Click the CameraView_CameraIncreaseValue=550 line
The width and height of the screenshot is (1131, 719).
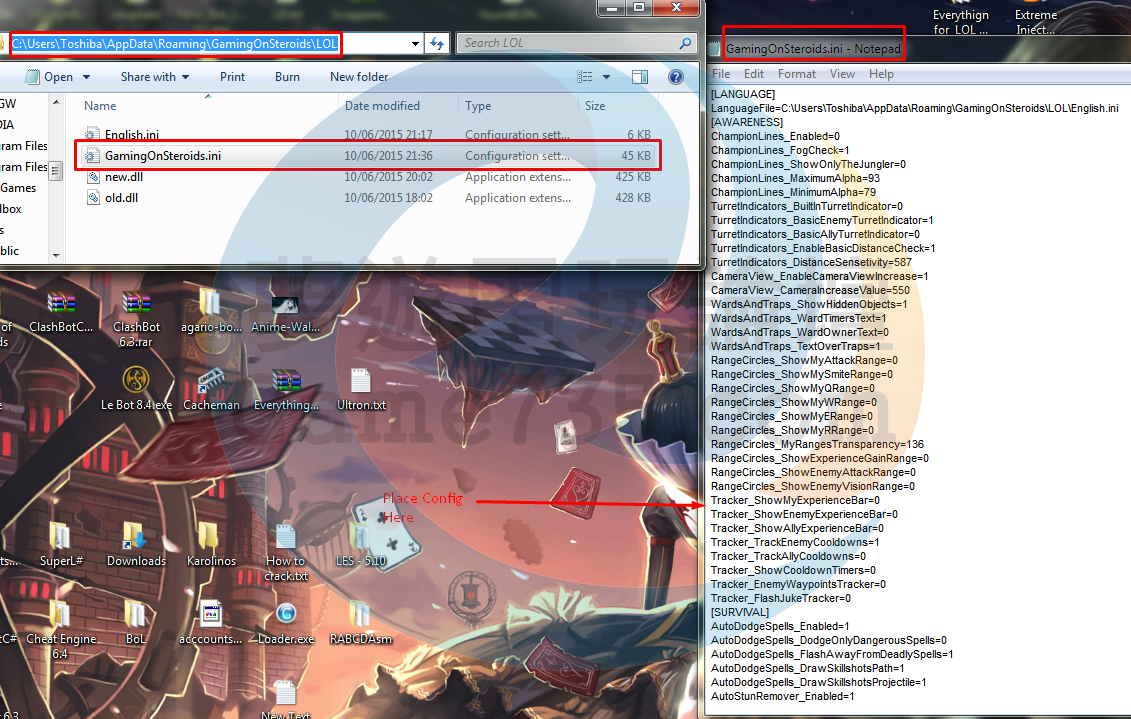tap(810, 291)
